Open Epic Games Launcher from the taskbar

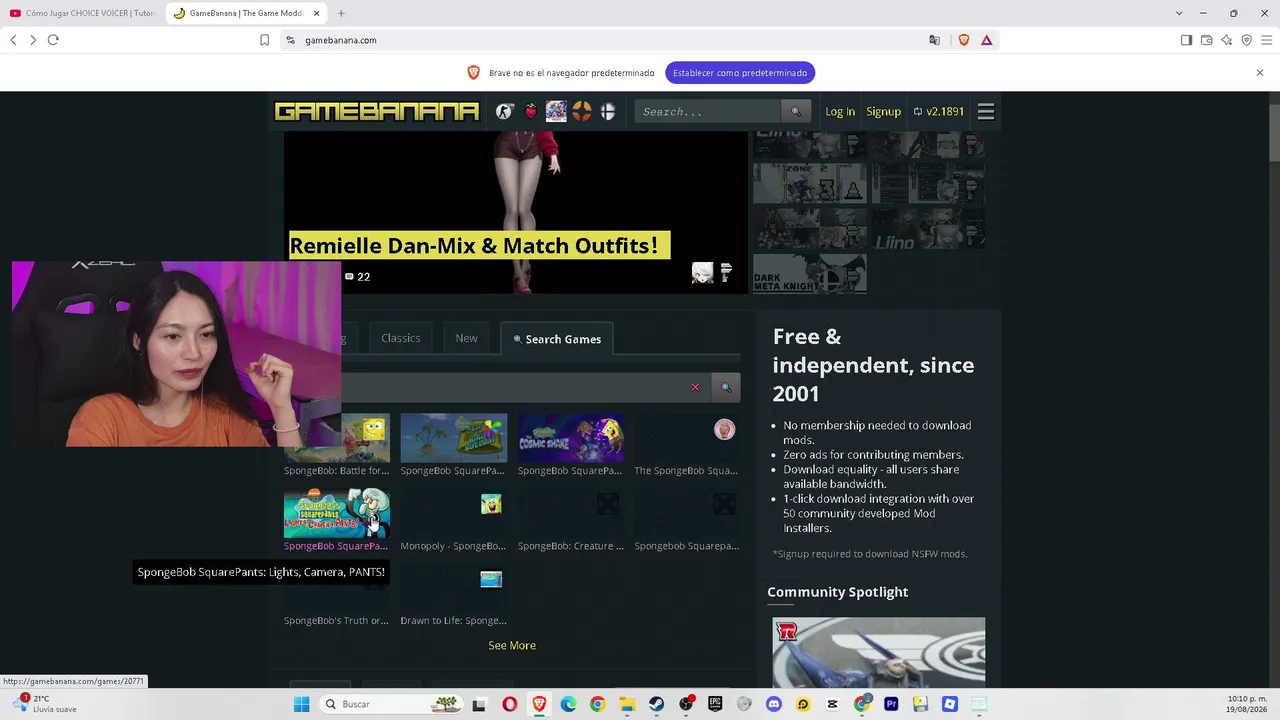tap(715, 704)
